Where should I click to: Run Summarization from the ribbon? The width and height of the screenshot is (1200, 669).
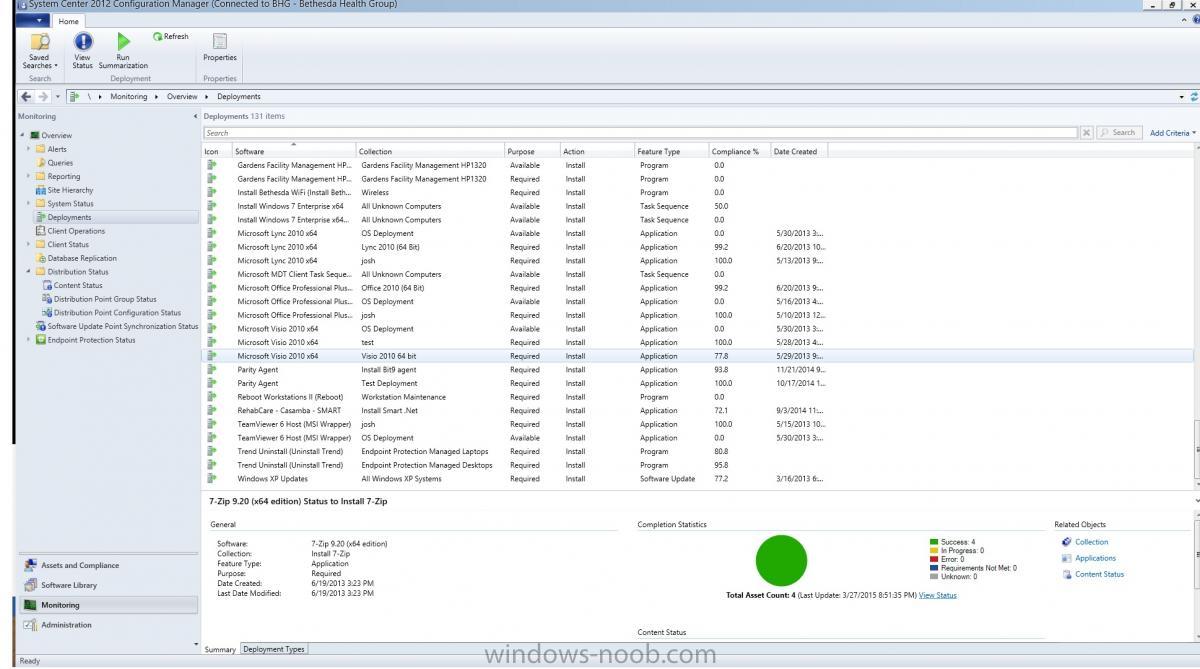point(123,50)
